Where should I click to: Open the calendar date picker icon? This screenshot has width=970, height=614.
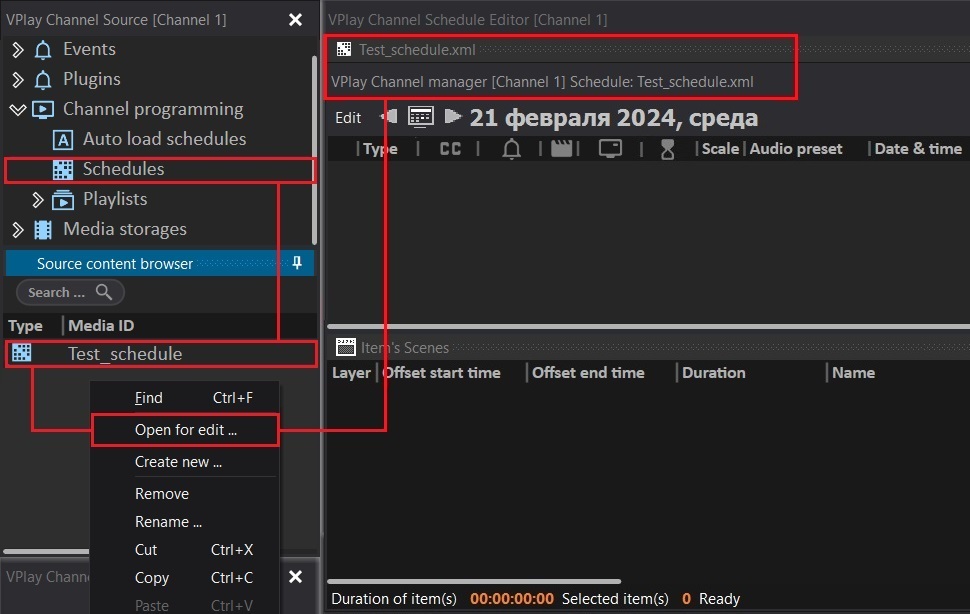(x=421, y=116)
